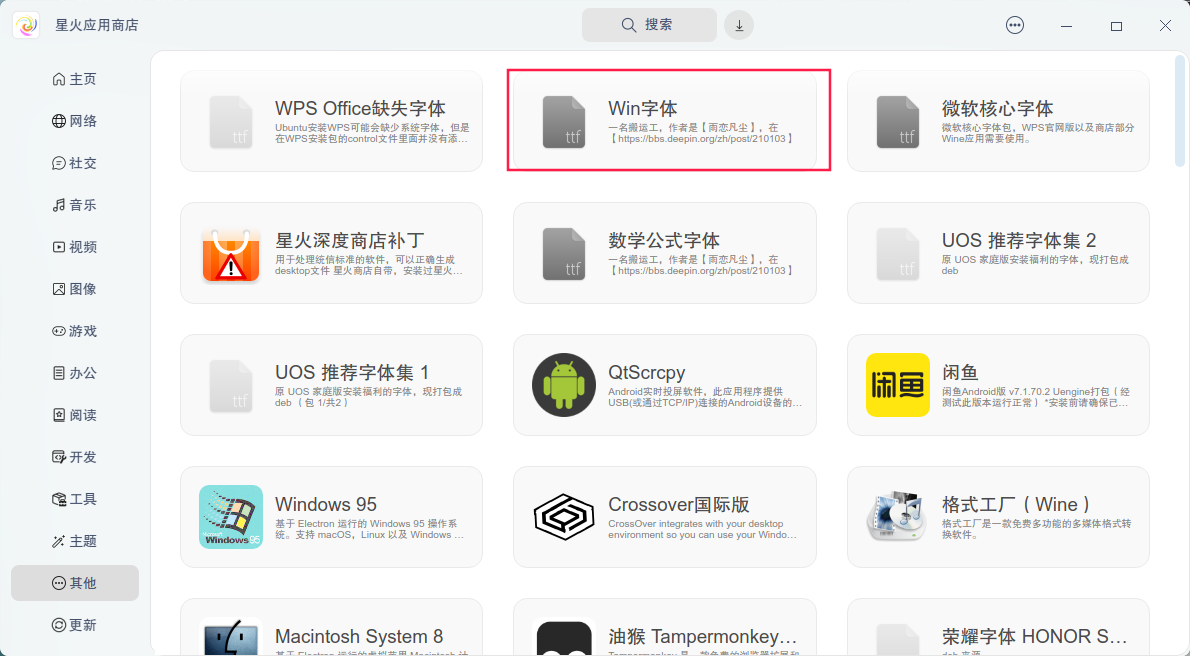The height and width of the screenshot is (656, 1190).
Task: Select the 开发 category
Action: pos(81,456)
